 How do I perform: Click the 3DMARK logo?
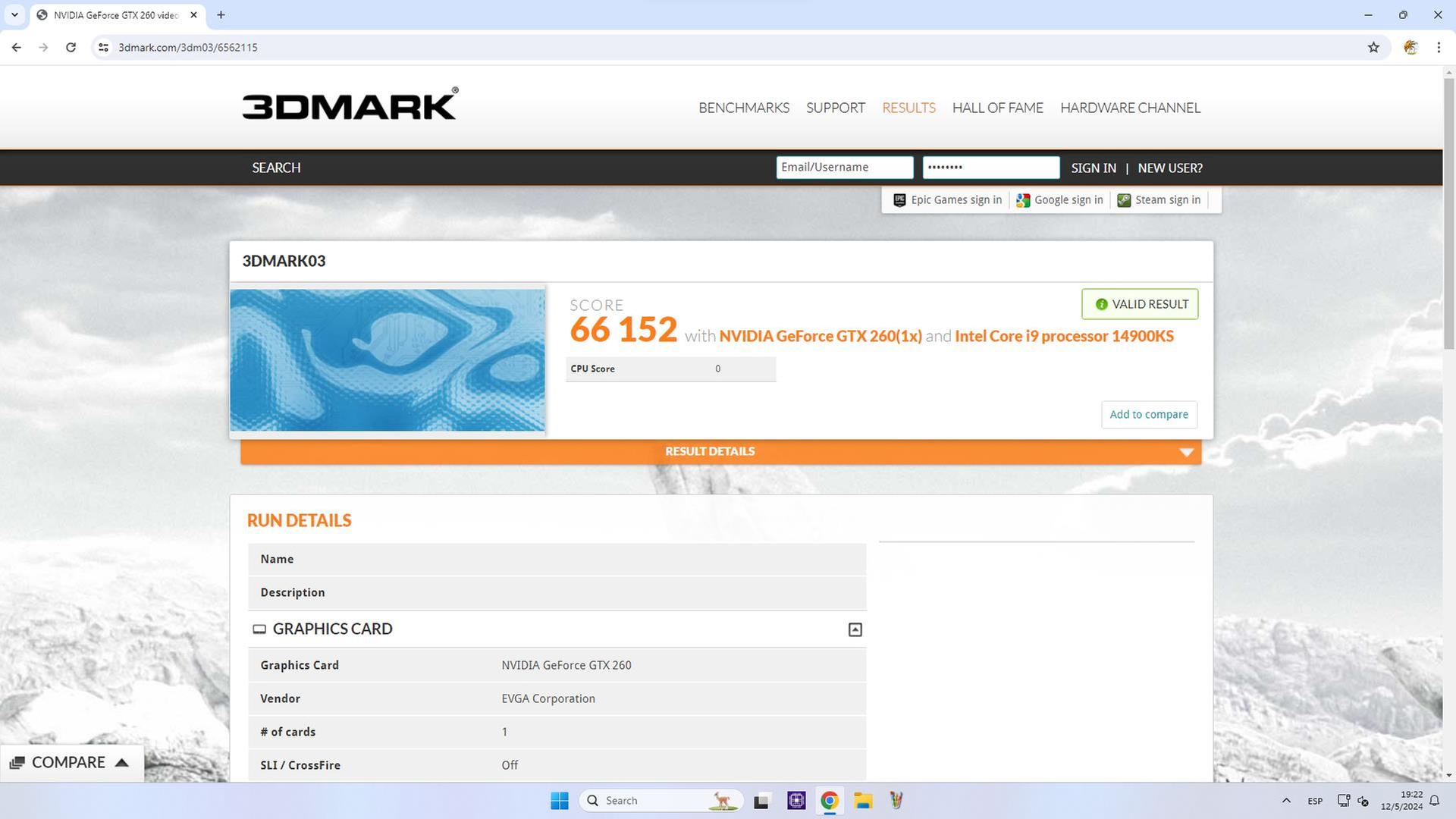(x=350, y=105)
